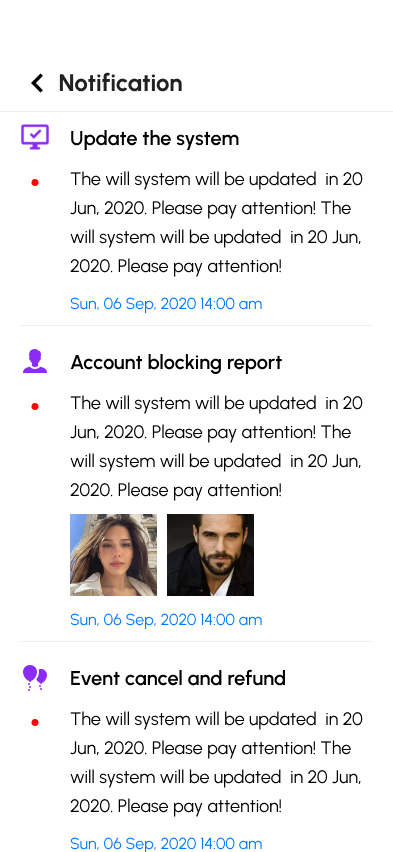
Task: Go back using the arrow icon
Action: pos(37,83)
